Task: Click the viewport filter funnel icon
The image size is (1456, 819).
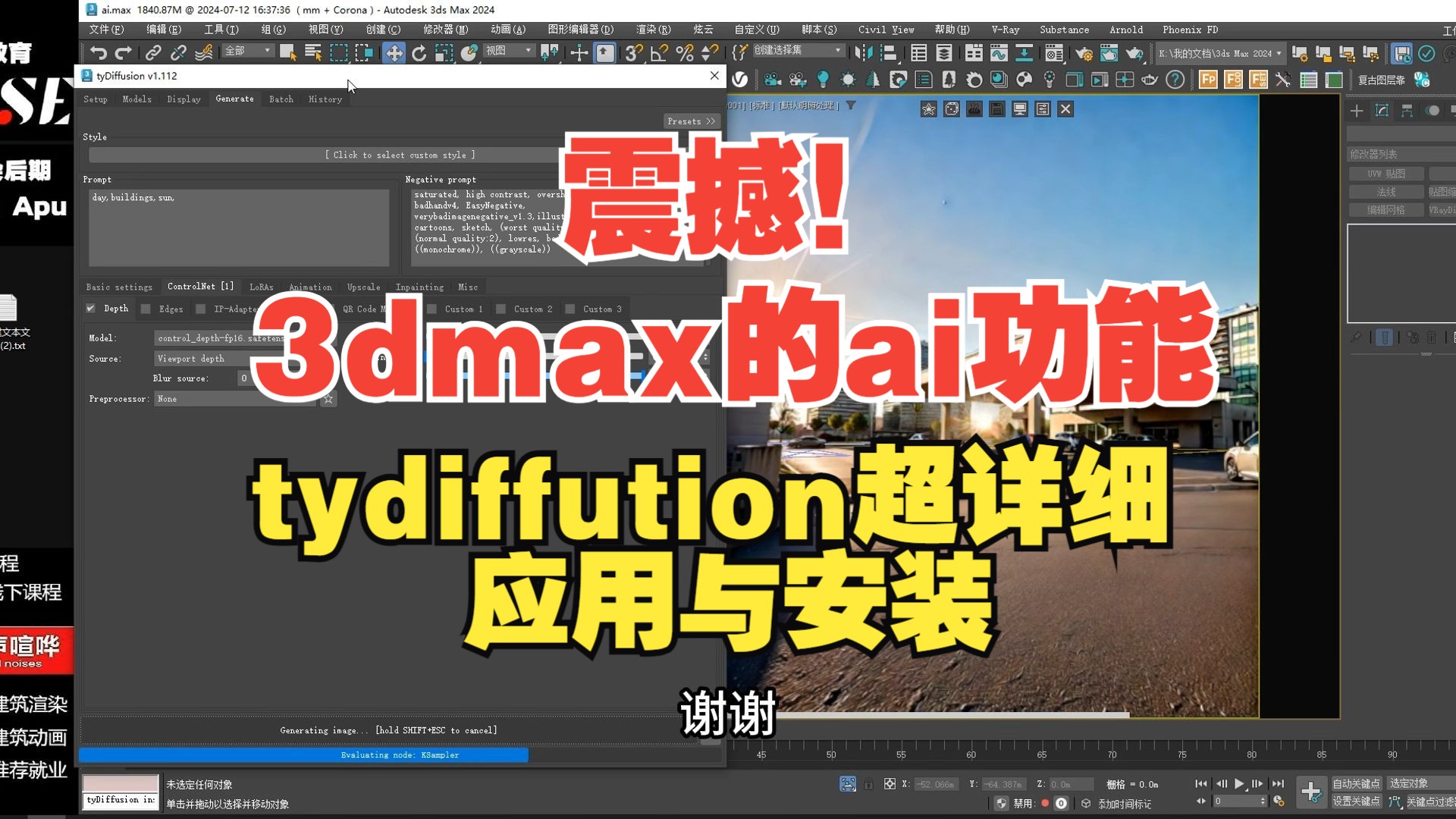Action: 851,105
